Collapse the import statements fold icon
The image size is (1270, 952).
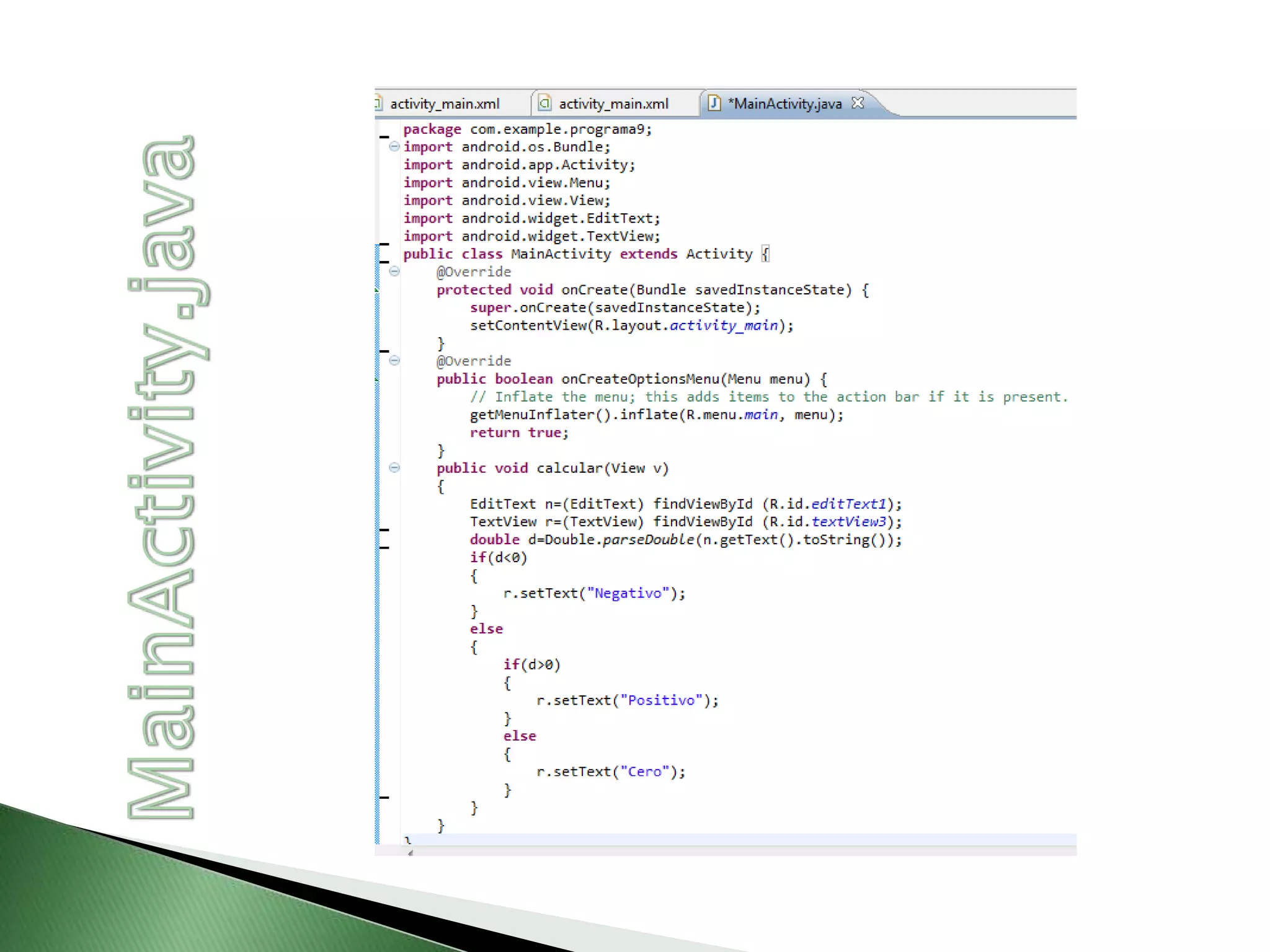coord(394,147)
